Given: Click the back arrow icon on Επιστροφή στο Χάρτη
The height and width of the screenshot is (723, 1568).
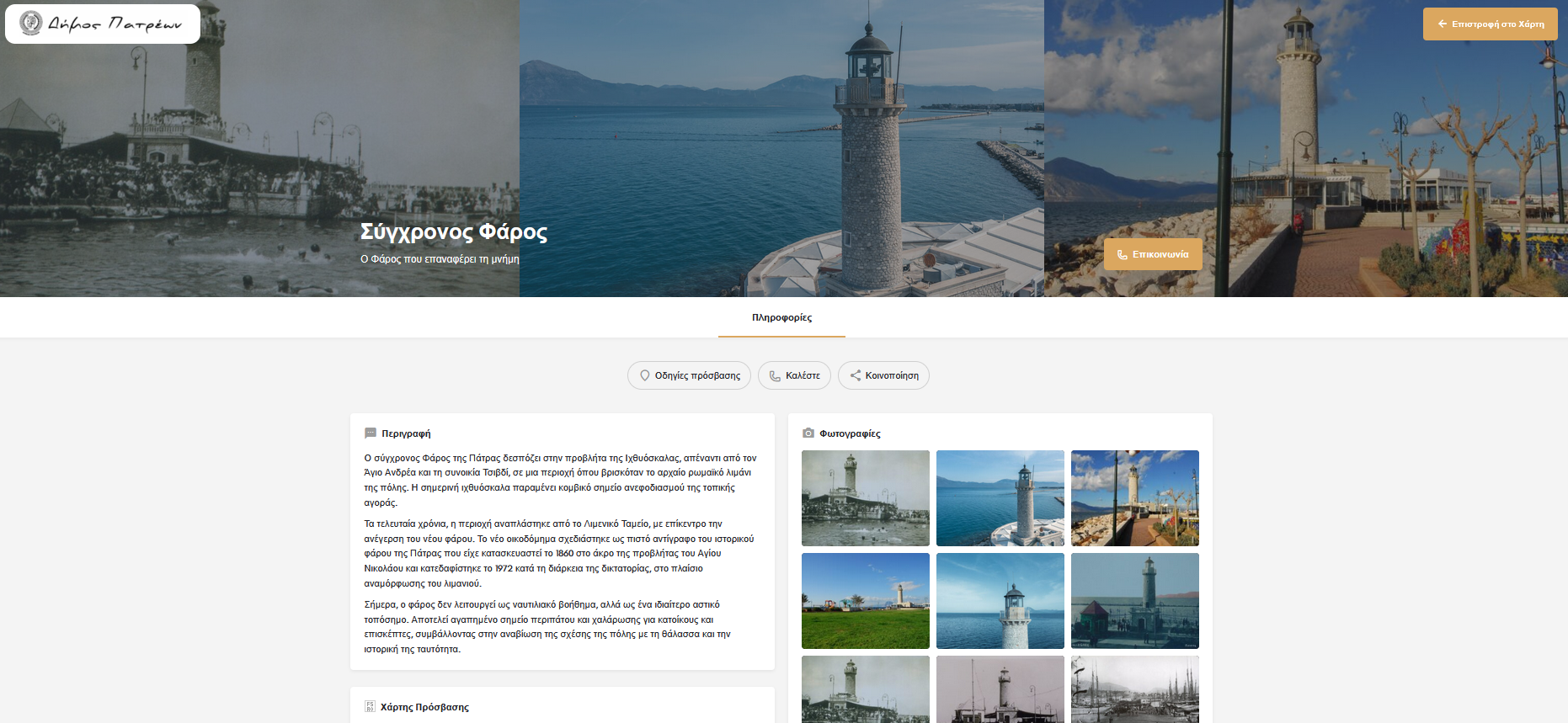Looking at the screenshot, I should (1443, 24).
